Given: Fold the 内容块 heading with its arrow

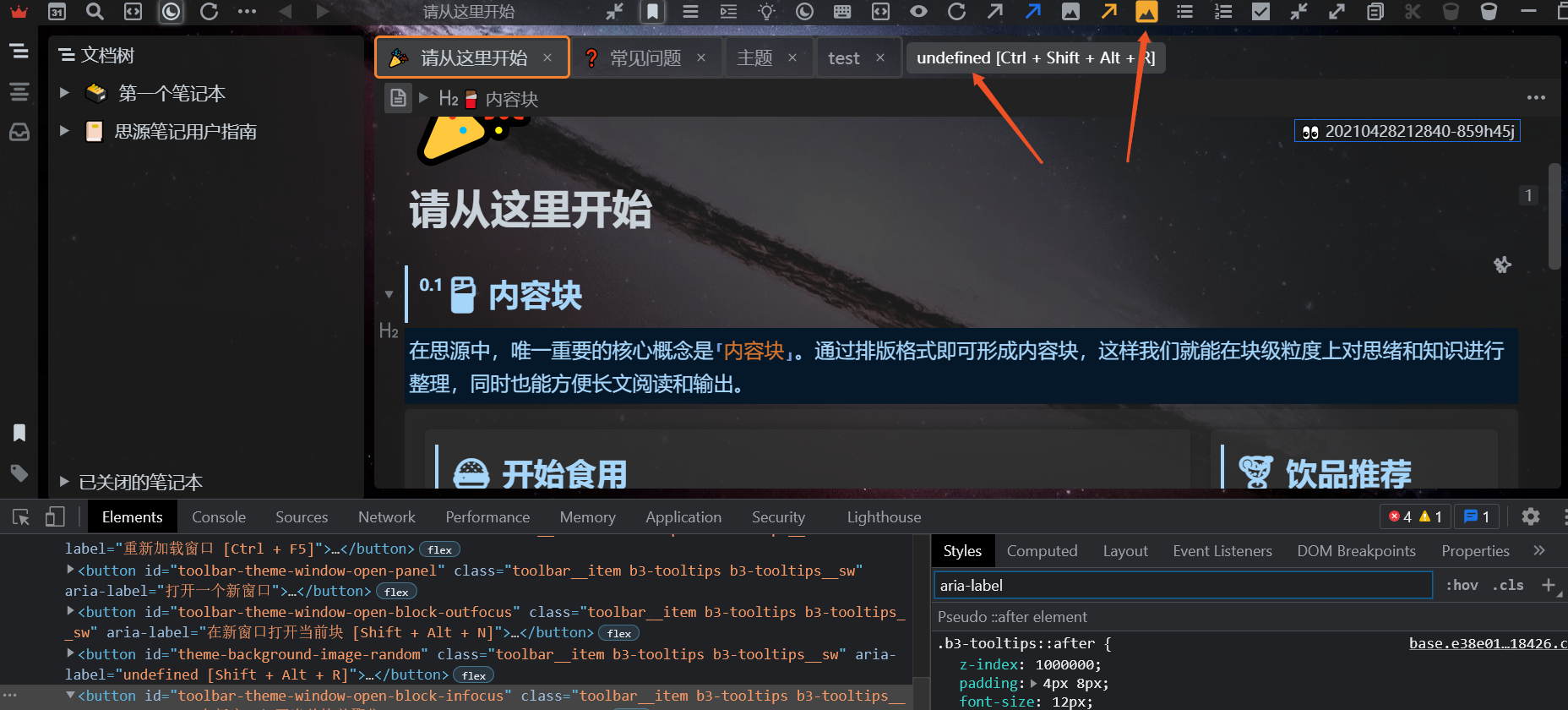Looking at the screenshot, I should [x=389, y=294].
